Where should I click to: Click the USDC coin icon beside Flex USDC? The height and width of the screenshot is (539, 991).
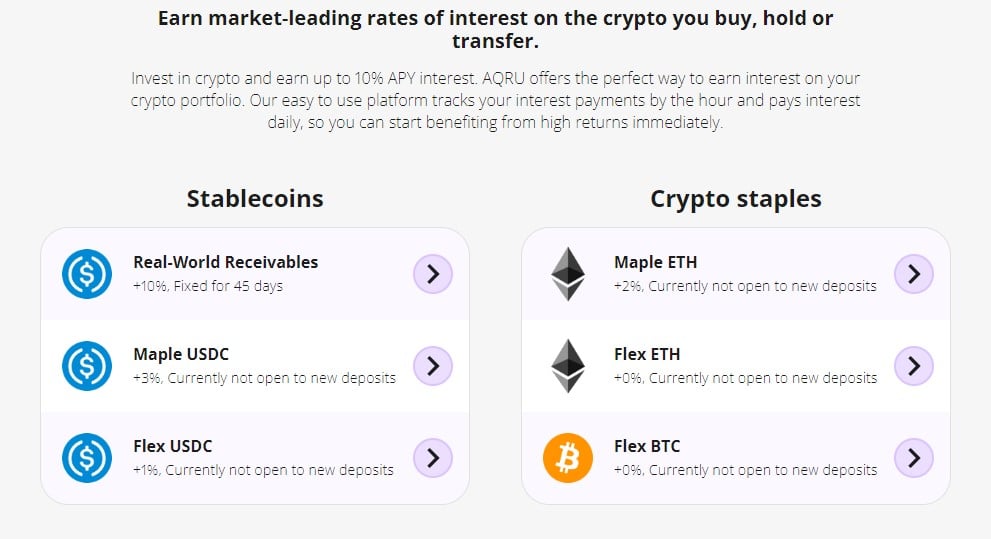click(87, 457)
